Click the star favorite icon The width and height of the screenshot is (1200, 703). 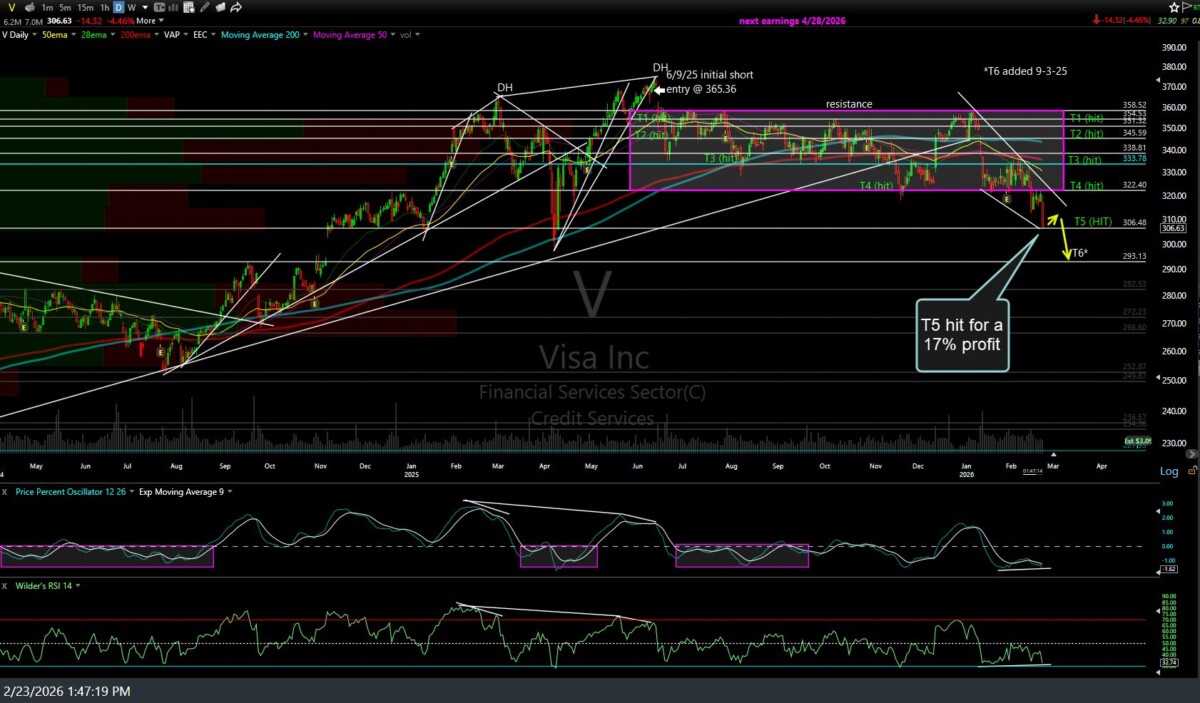pyautogui.click(x=1174, y=7)
